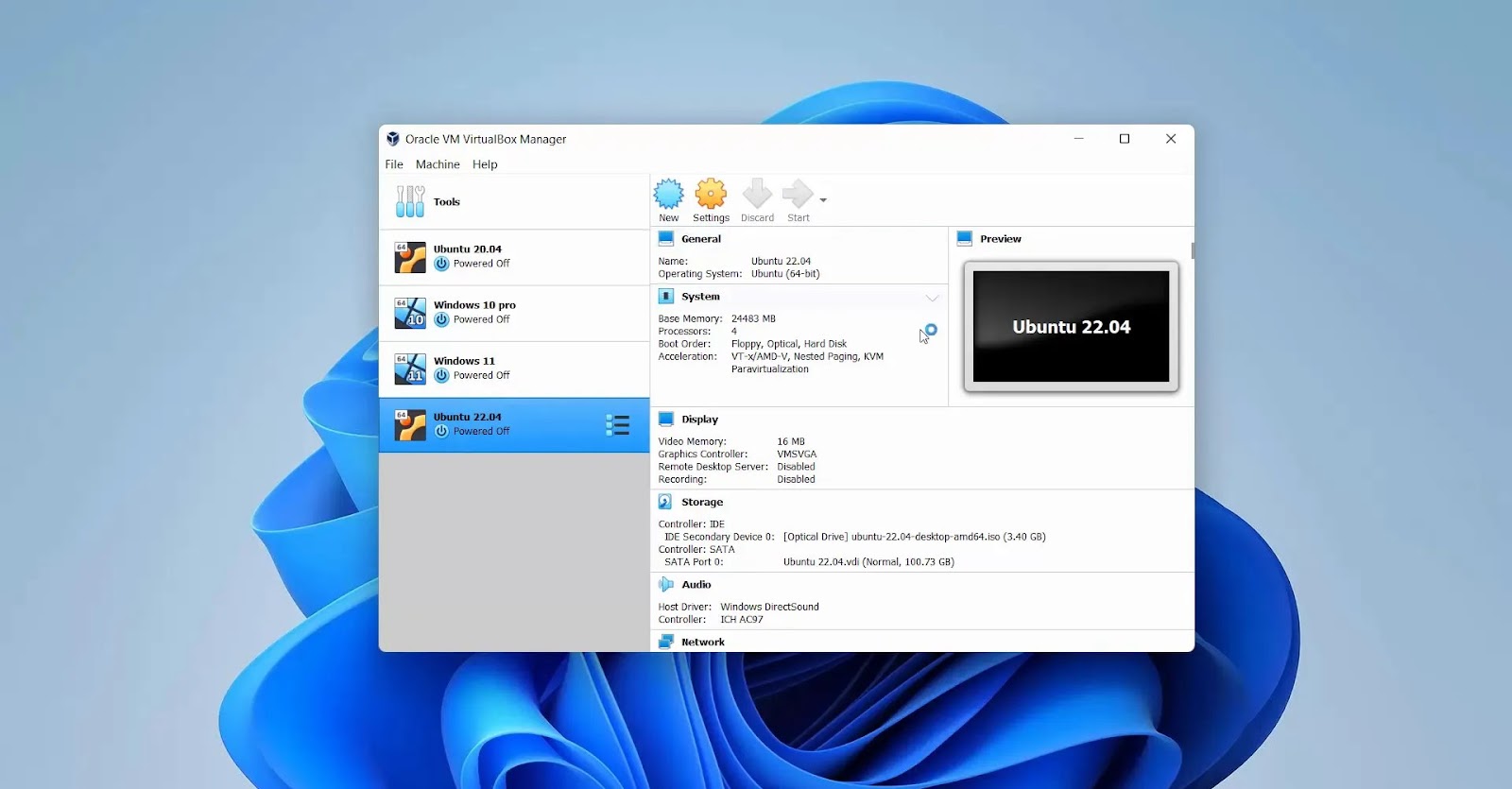Click the Host Driver value Windows DirectSound
1512x789 pixels.
pos(769,608)
